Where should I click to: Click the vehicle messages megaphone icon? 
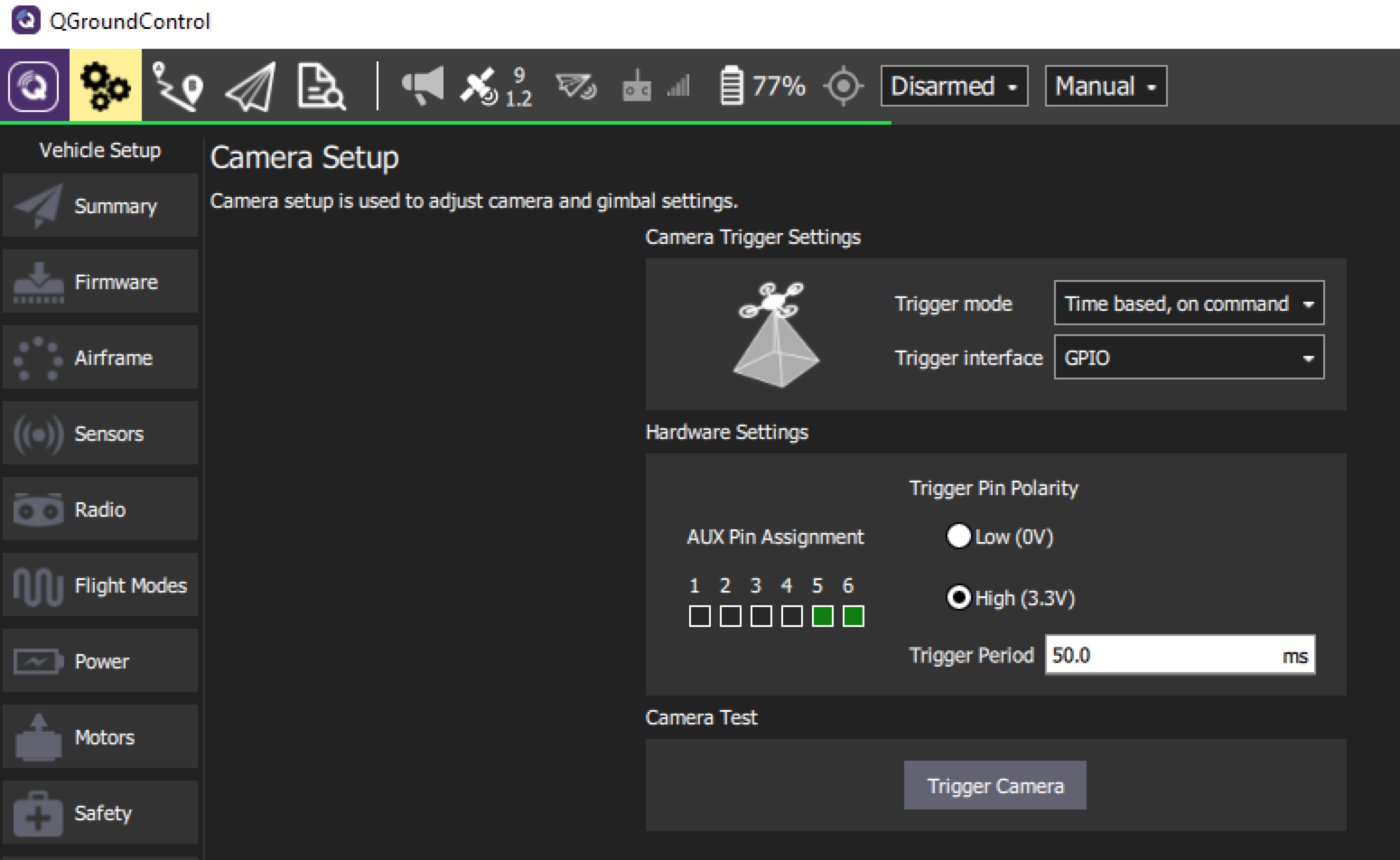[422, 85]
